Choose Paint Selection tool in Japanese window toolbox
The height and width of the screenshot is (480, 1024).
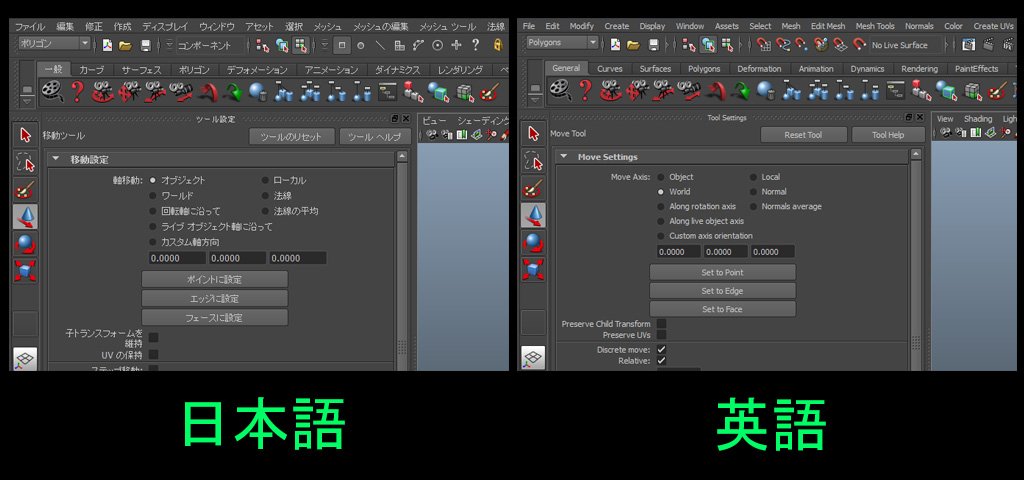click(25, 190)
